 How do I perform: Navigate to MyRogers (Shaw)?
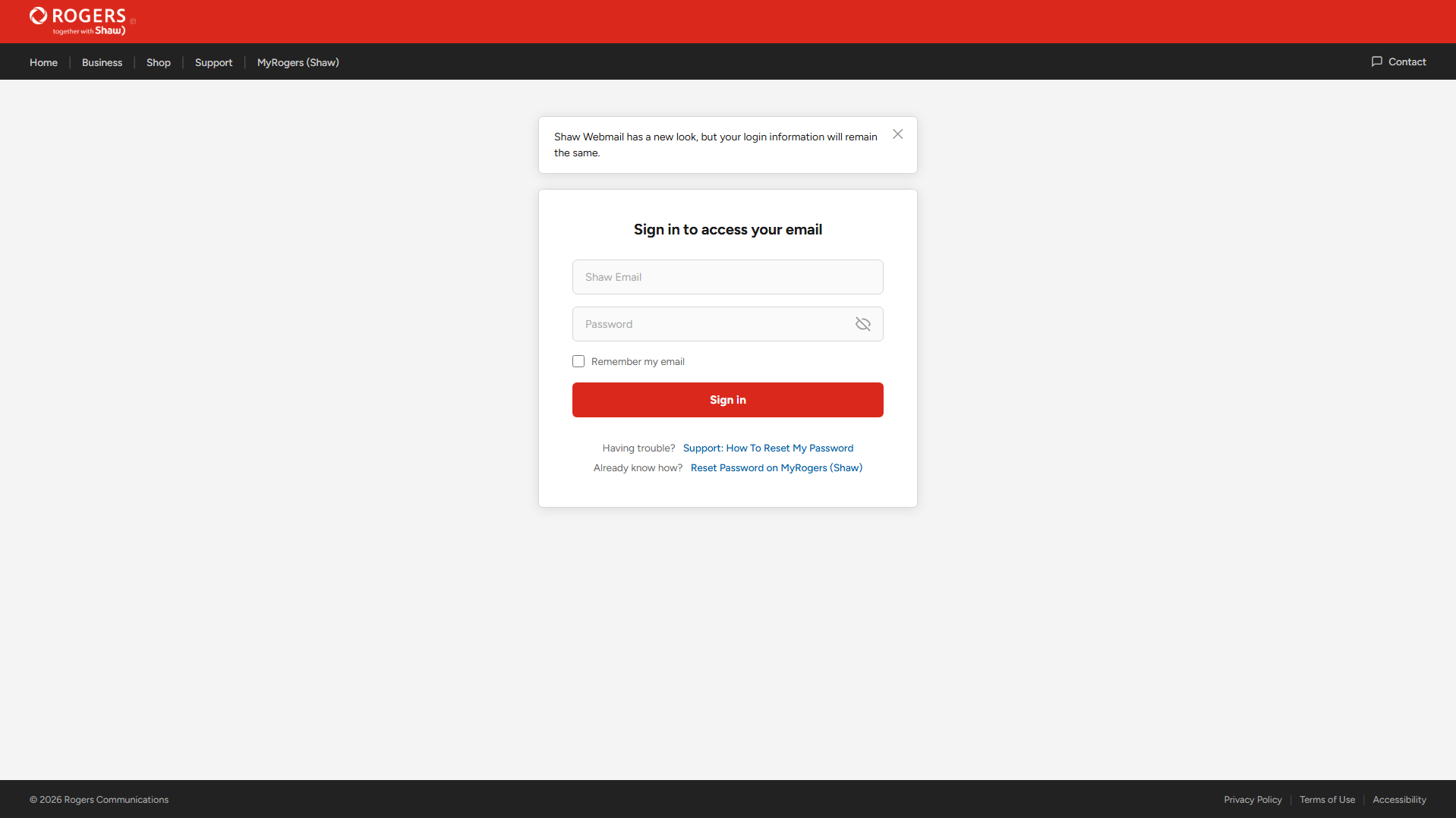click(x=298, y=62)
